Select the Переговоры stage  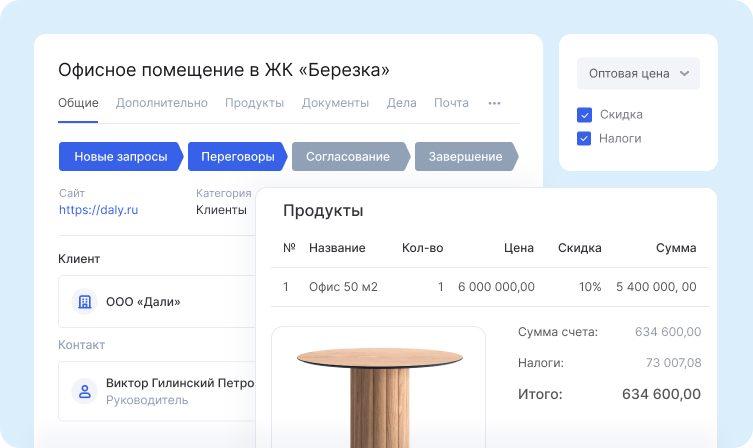pos(237,157)
